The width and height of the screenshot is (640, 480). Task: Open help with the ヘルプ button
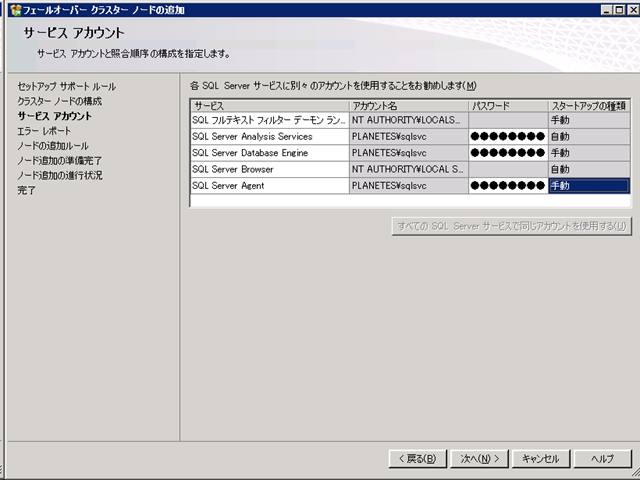[x=602, y=459]
